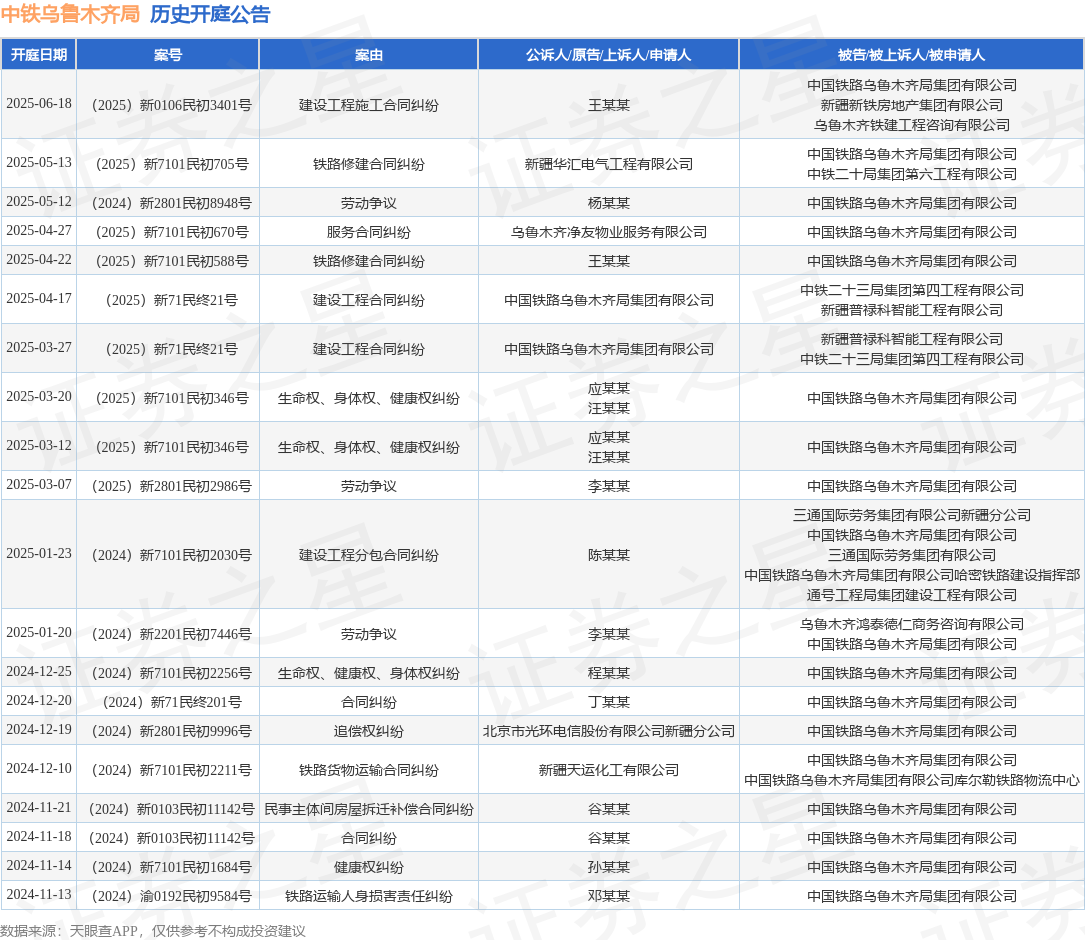Click plaintiff 陈某某

608,555
